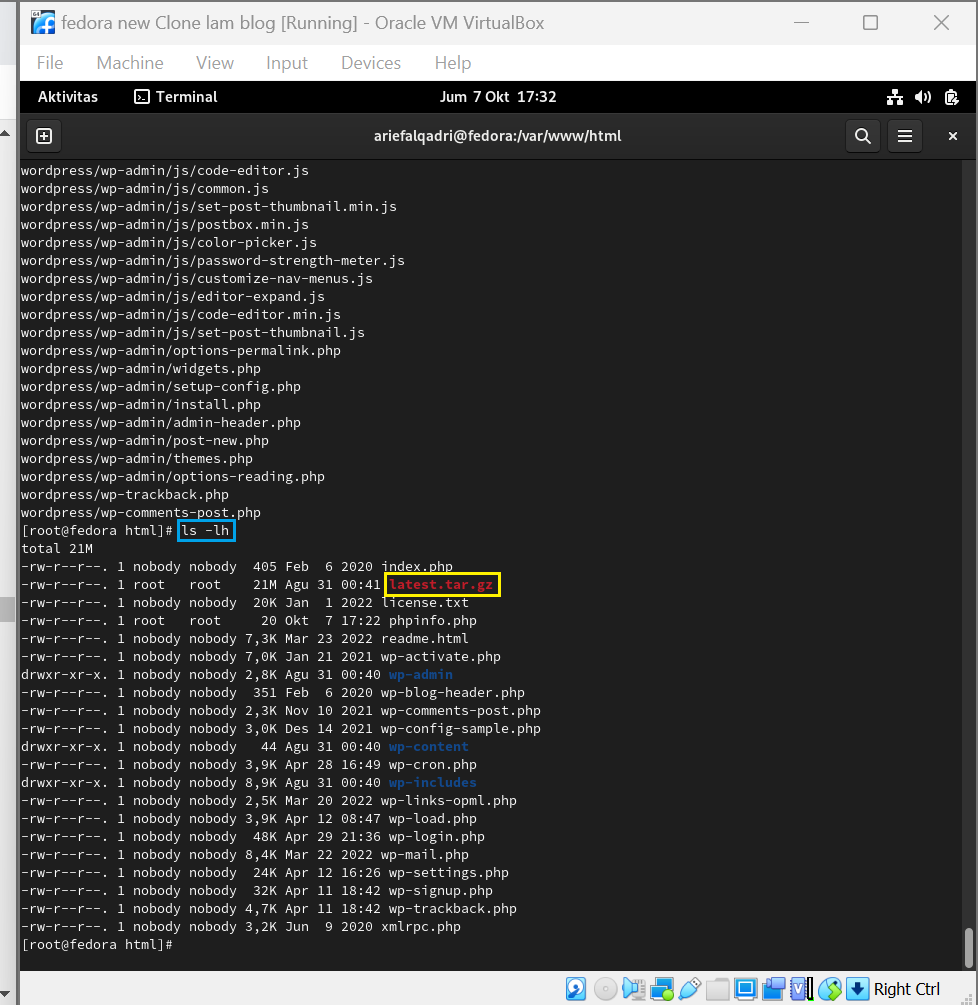978x1005 pixels.
Task: Click the latest.tar.gz file name
Action: (x=441, y=585)
